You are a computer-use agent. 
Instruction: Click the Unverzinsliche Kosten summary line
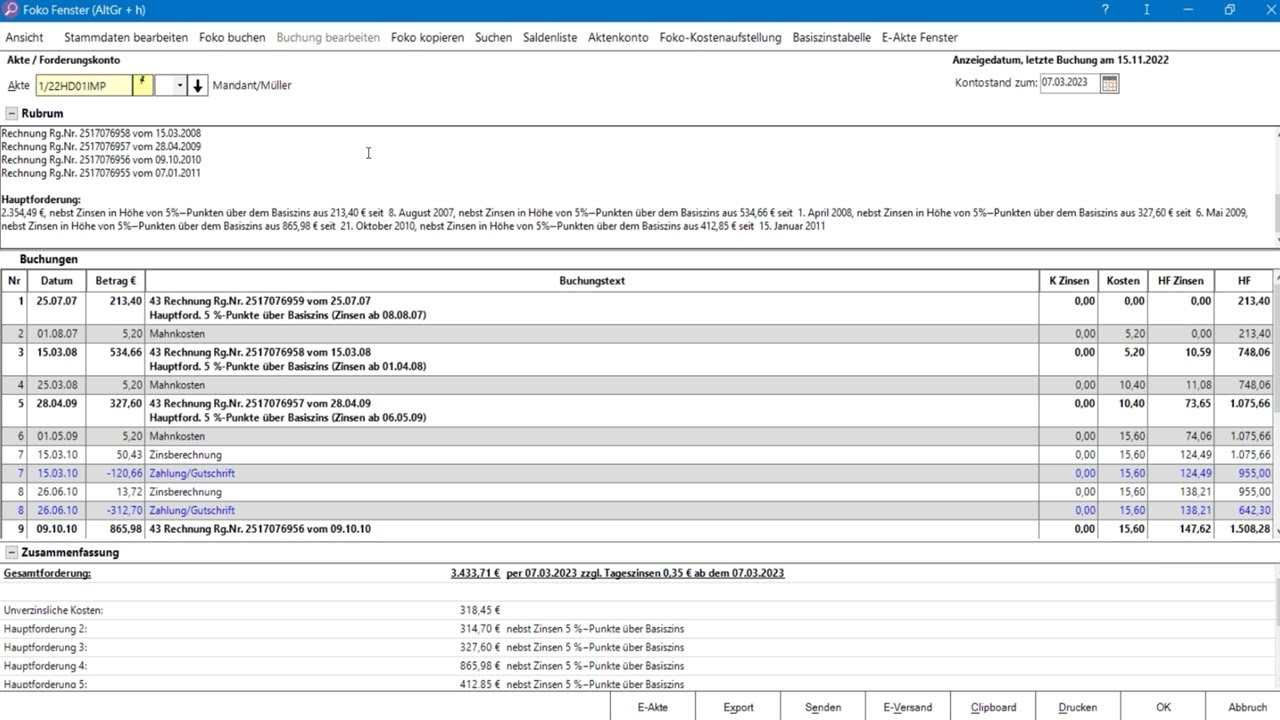click(x=637, y=610)
